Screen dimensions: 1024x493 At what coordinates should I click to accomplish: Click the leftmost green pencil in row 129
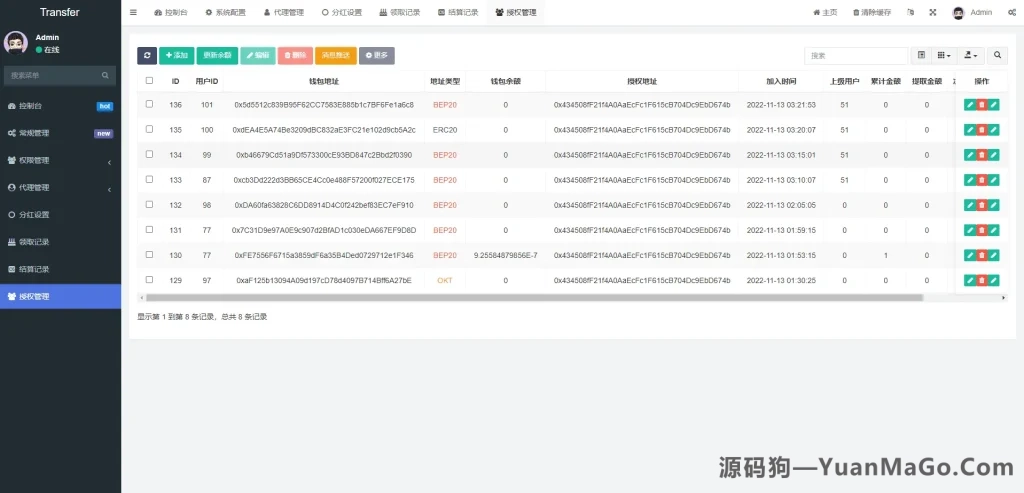970,280
